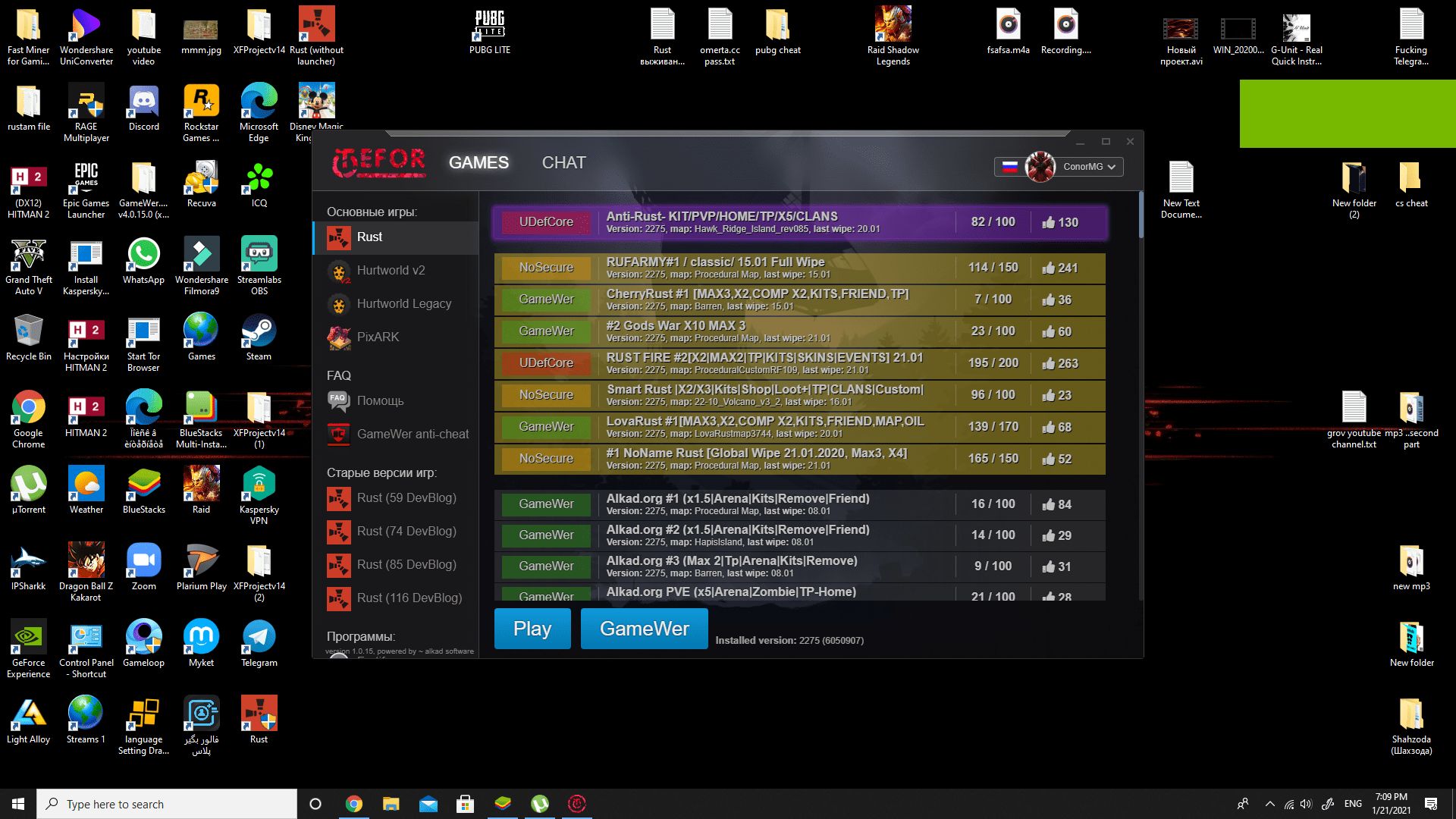
Task: Open Google Chrome desktop icon
Action: (x=29, y=419)
